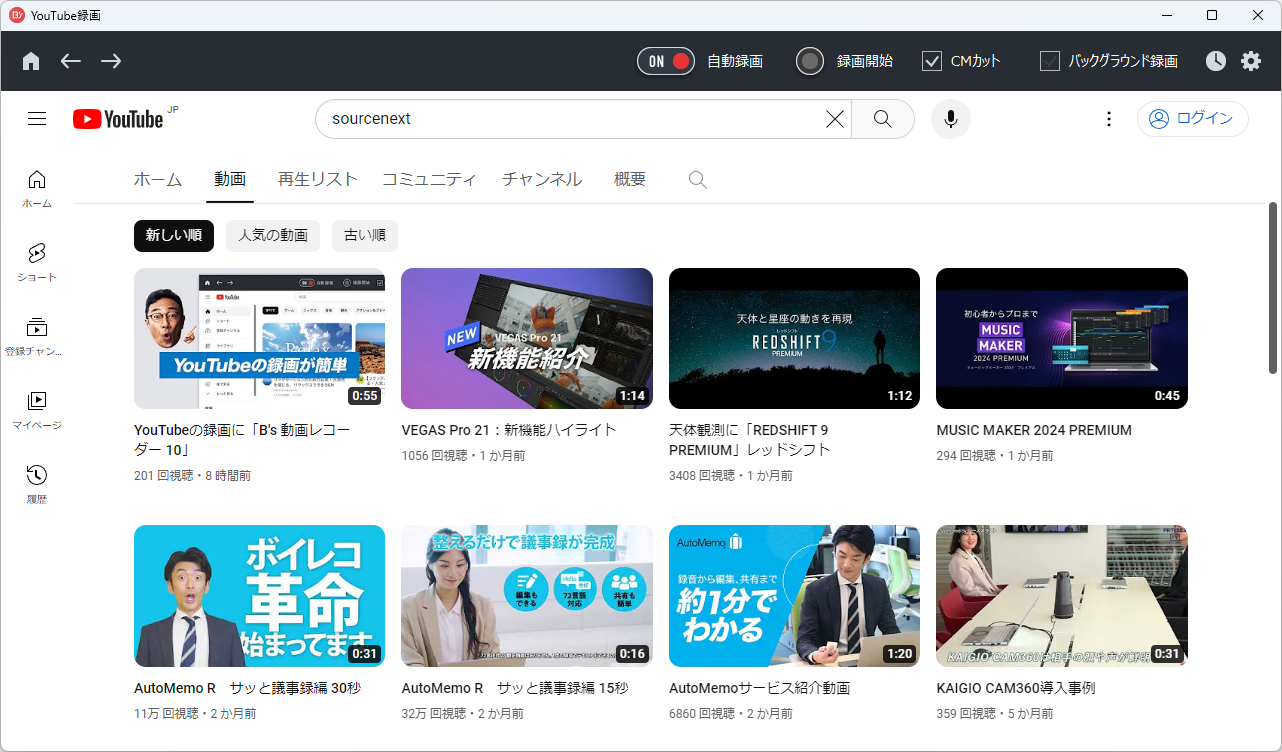Click the 11万 回視聴・2 か月前 text
1282x752 pixels.
(x=195, y=714)
